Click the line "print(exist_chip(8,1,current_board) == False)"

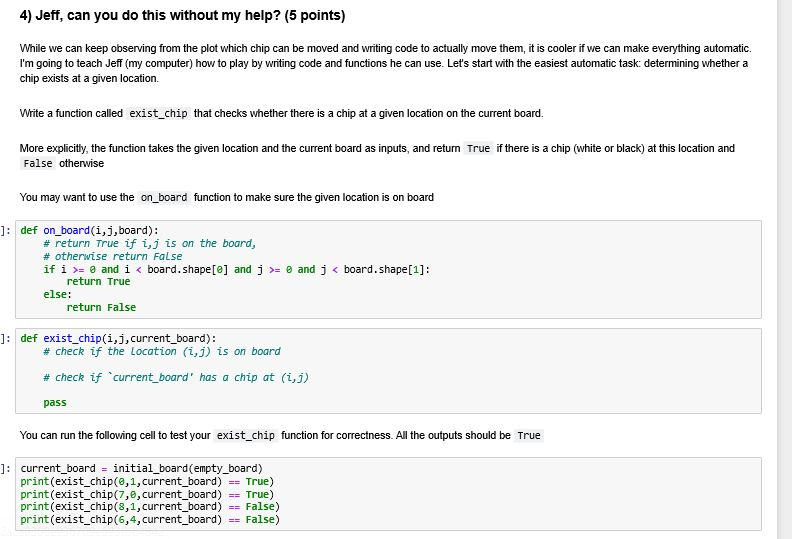click(x=150, y=507)
